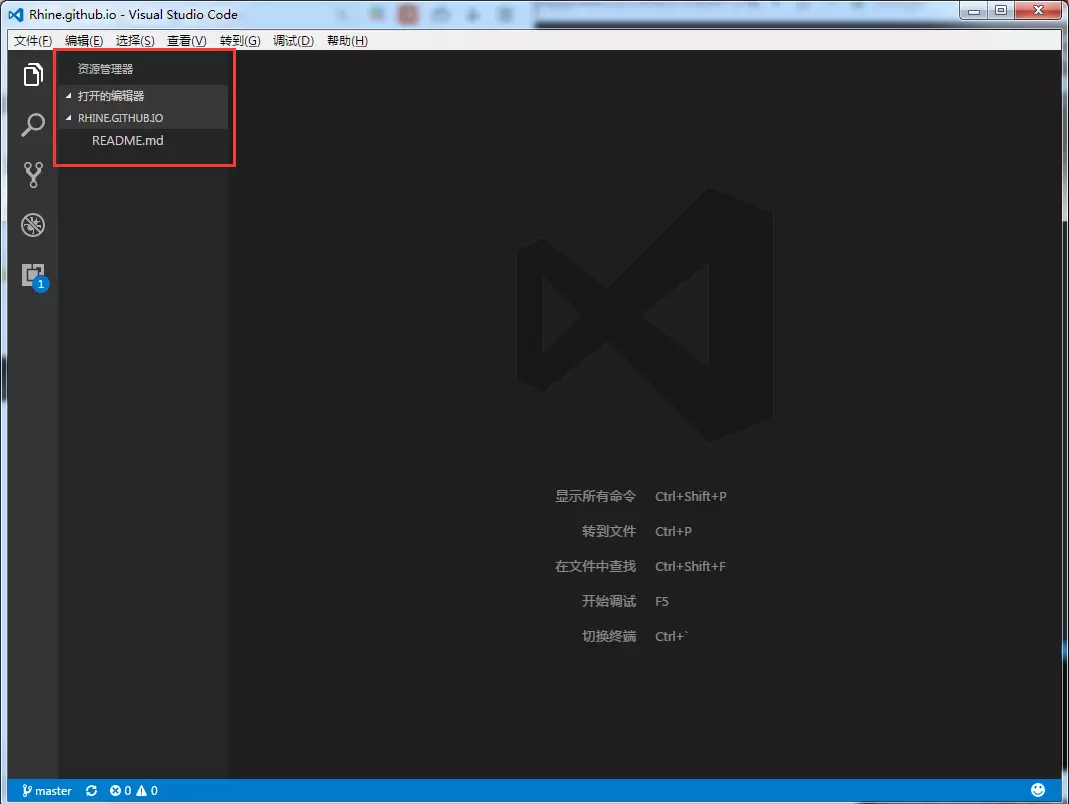Click the master branch indicator
1069x804 pixels.
(47, 791)
